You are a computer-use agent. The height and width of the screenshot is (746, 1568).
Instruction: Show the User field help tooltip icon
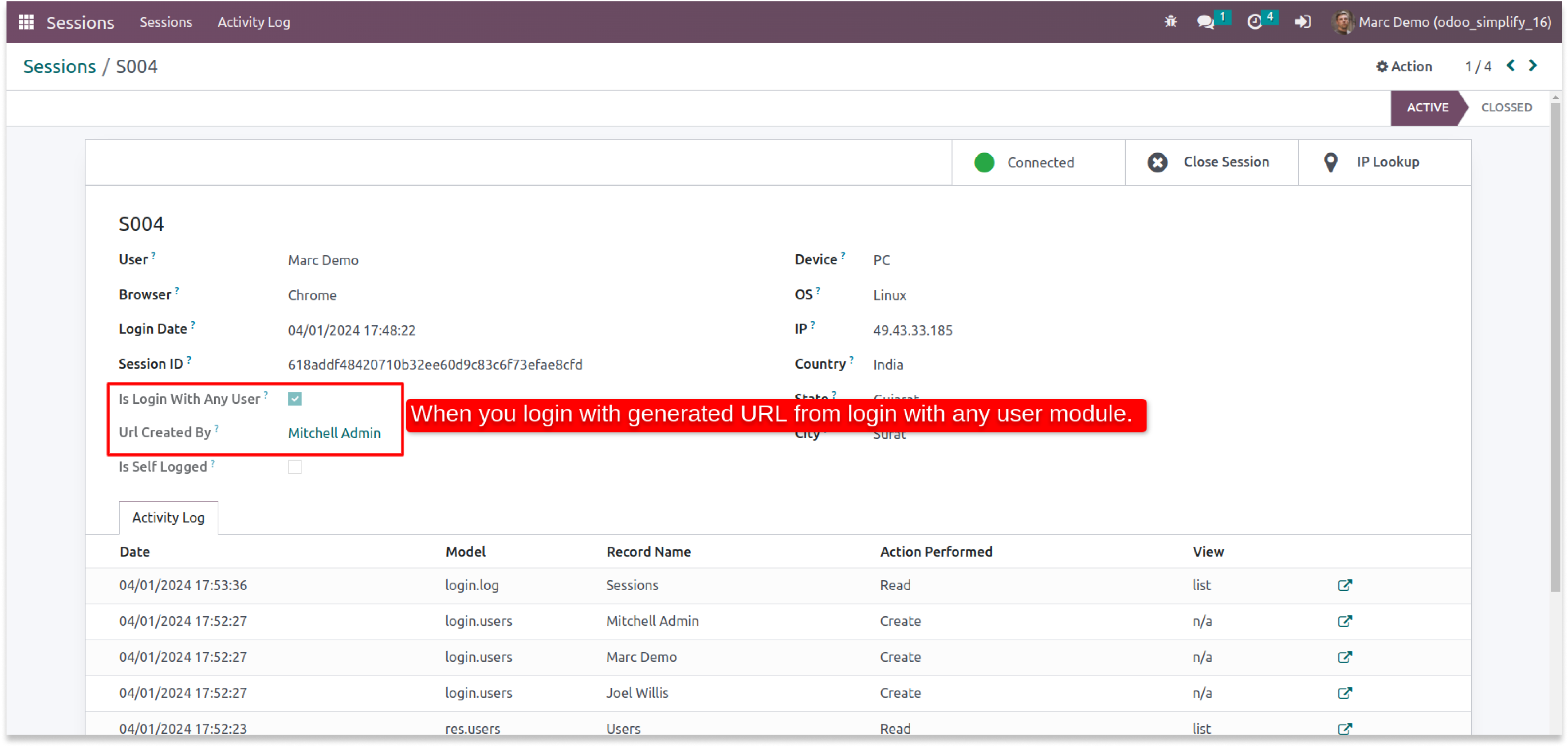tap(153, 256)
